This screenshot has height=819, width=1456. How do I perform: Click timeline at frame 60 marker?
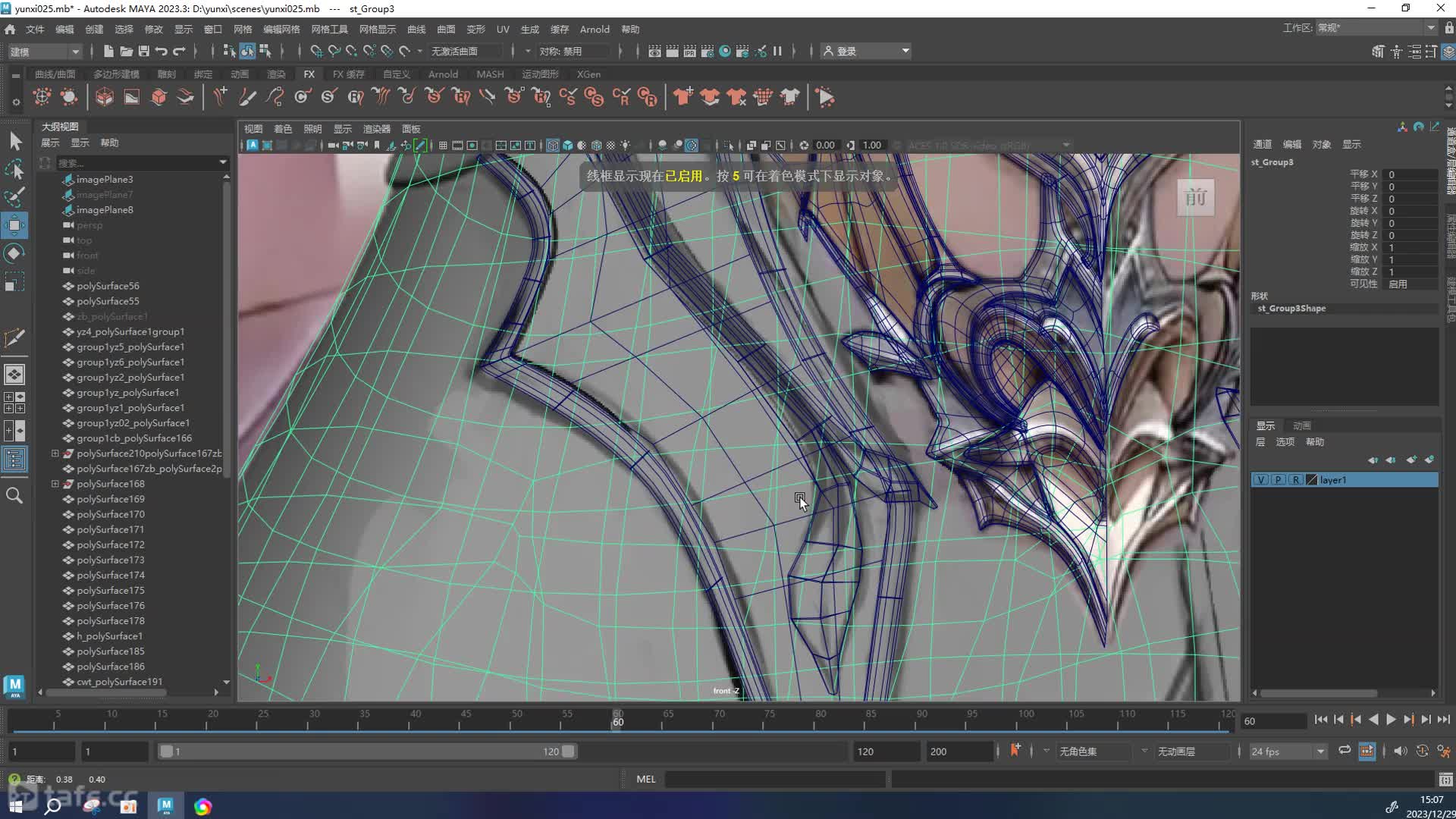click(618, 719)
